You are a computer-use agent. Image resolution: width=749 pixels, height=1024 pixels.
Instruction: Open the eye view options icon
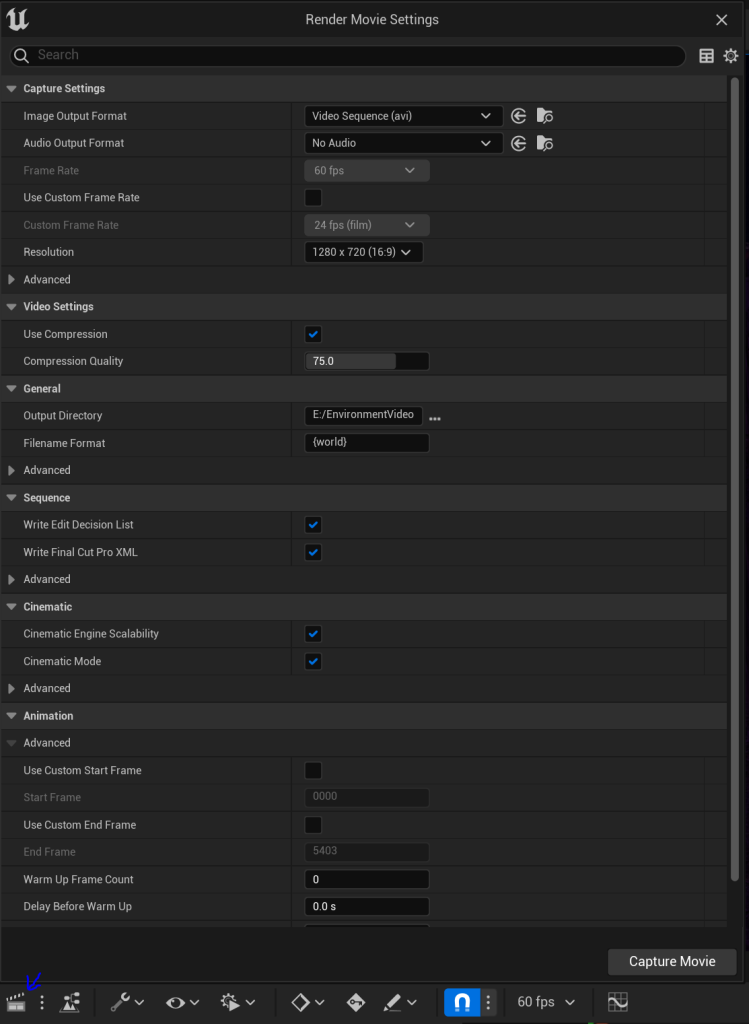(x=182, y=1002)
